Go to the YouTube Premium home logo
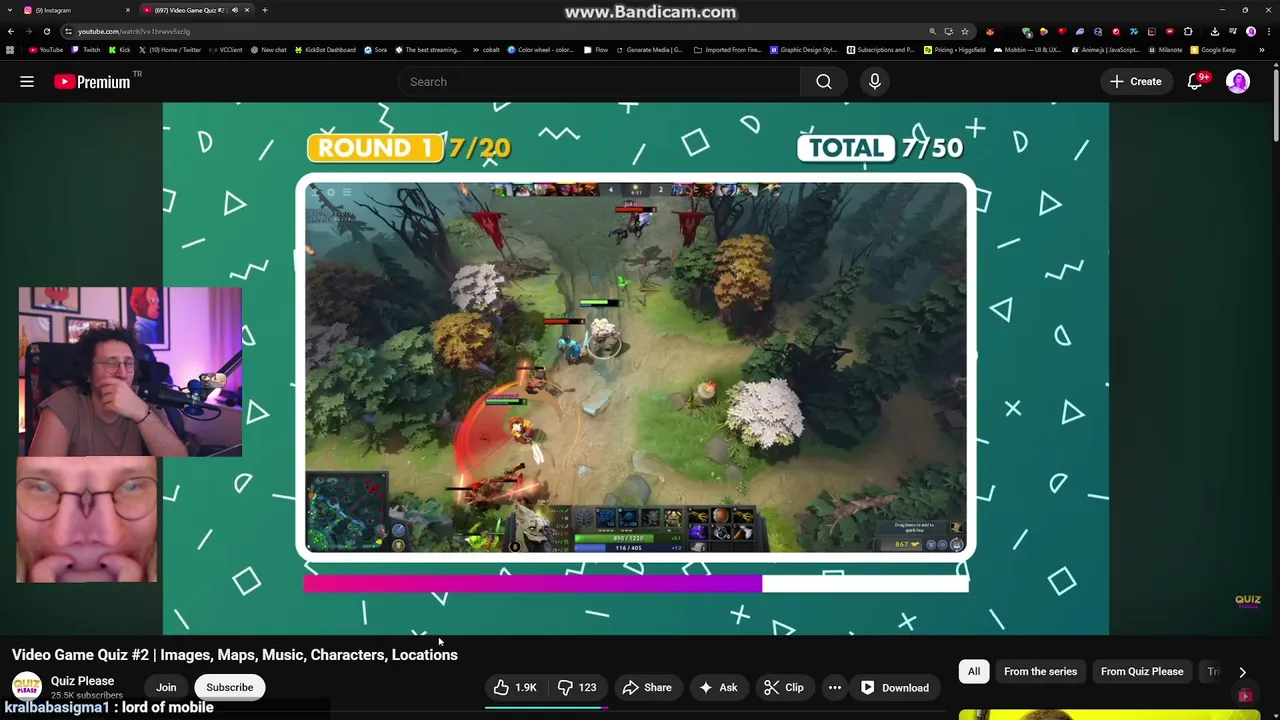The image size is (1280, 720). click(92, 82)
